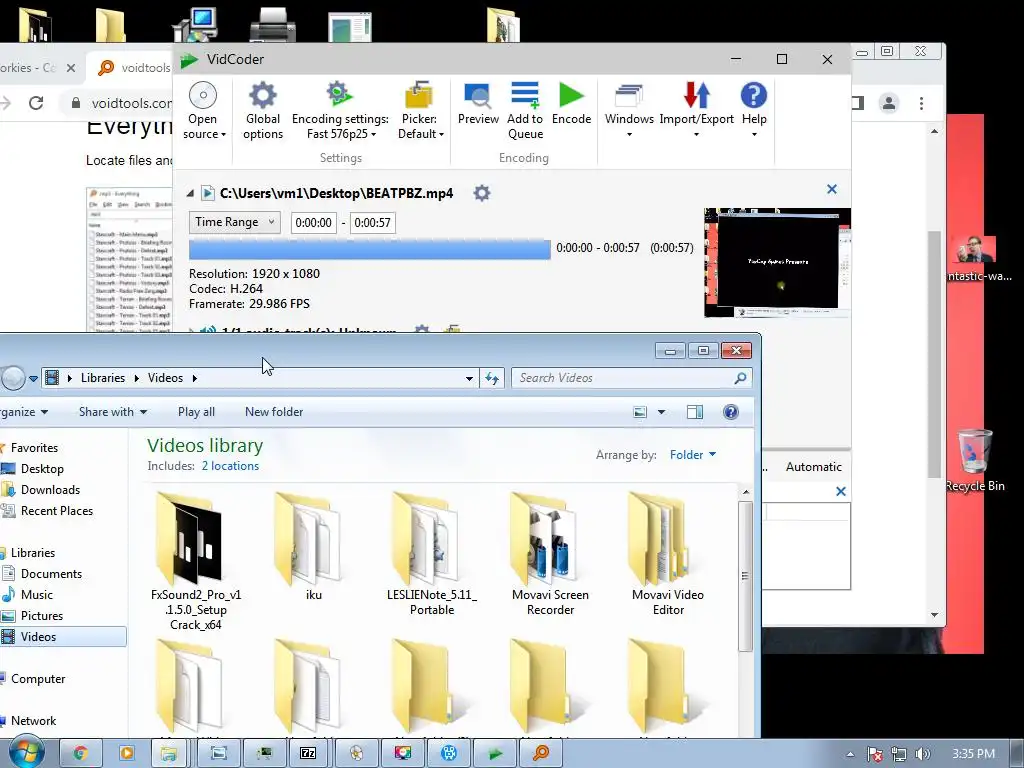Select the FxSound2_Pro folder
This screenshot has height=768, width=1024.
click(x=195, y=562)
